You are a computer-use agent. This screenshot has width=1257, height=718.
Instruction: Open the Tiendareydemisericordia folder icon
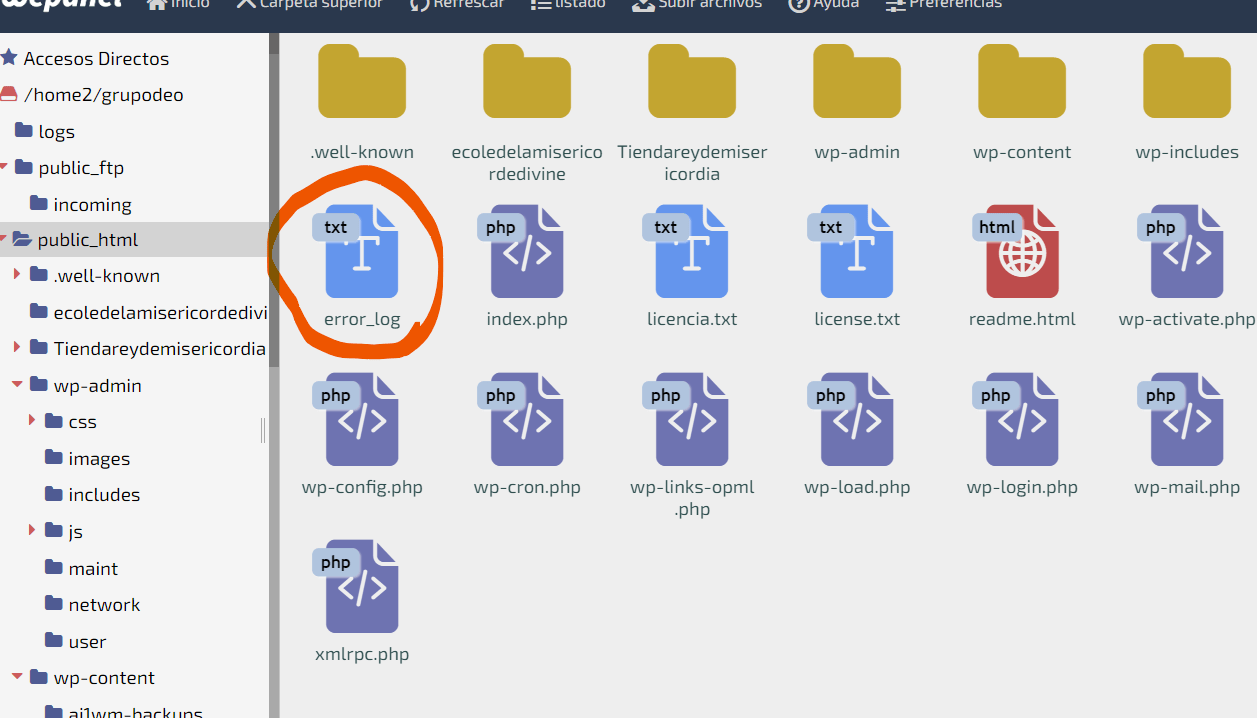point(692,82)
